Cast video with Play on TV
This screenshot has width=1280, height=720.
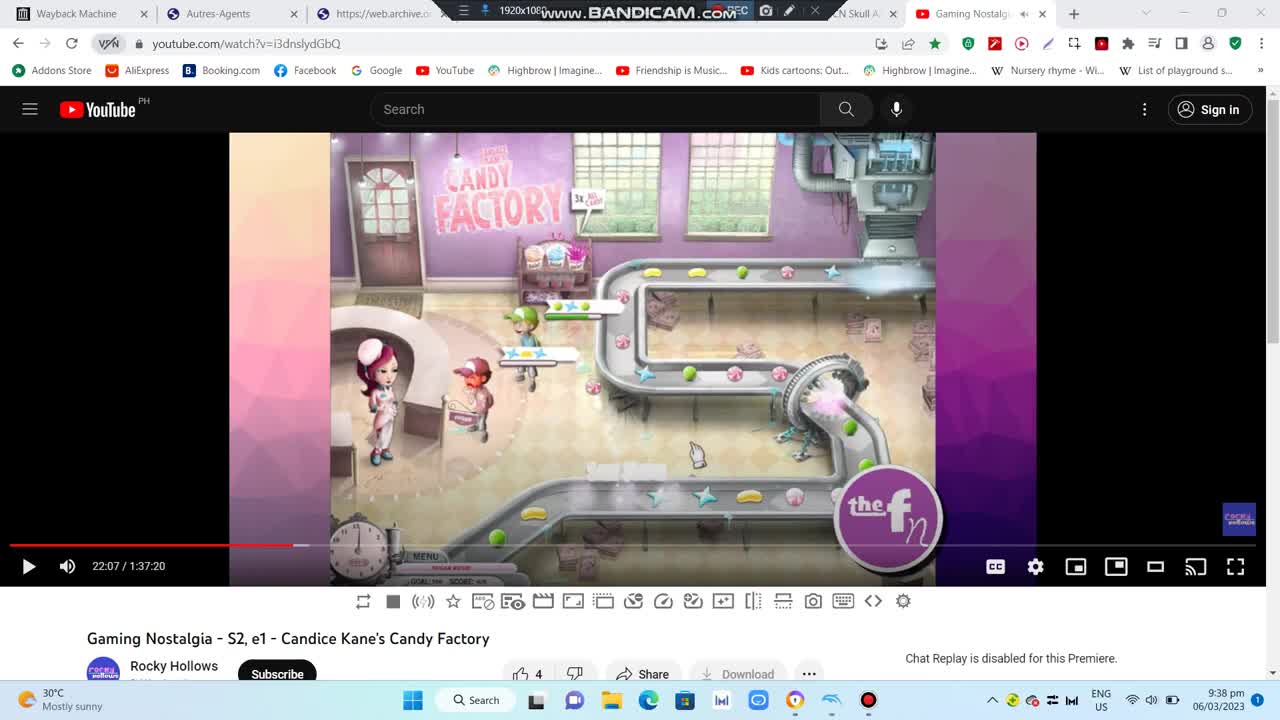pos(1195,566)
